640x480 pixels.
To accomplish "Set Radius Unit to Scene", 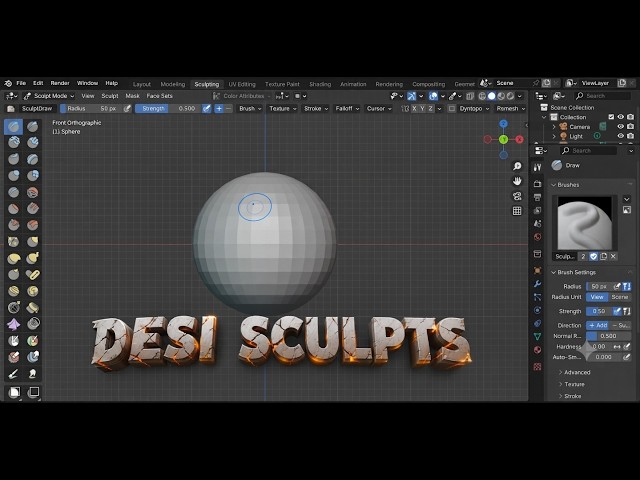I will coord(620,297).
